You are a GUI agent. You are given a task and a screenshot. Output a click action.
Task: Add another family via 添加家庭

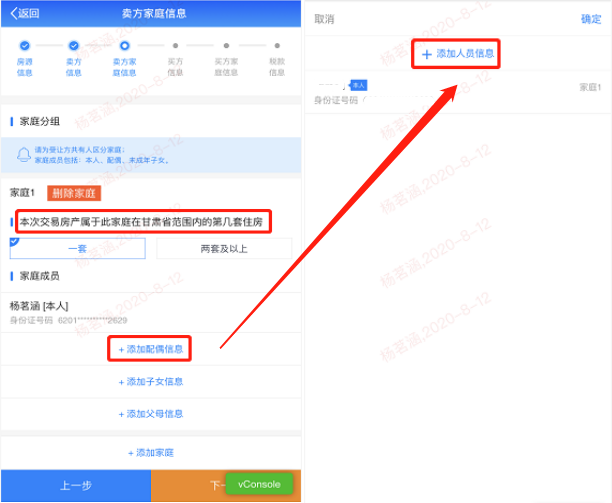pyautogui.click(x=151, y=453)
